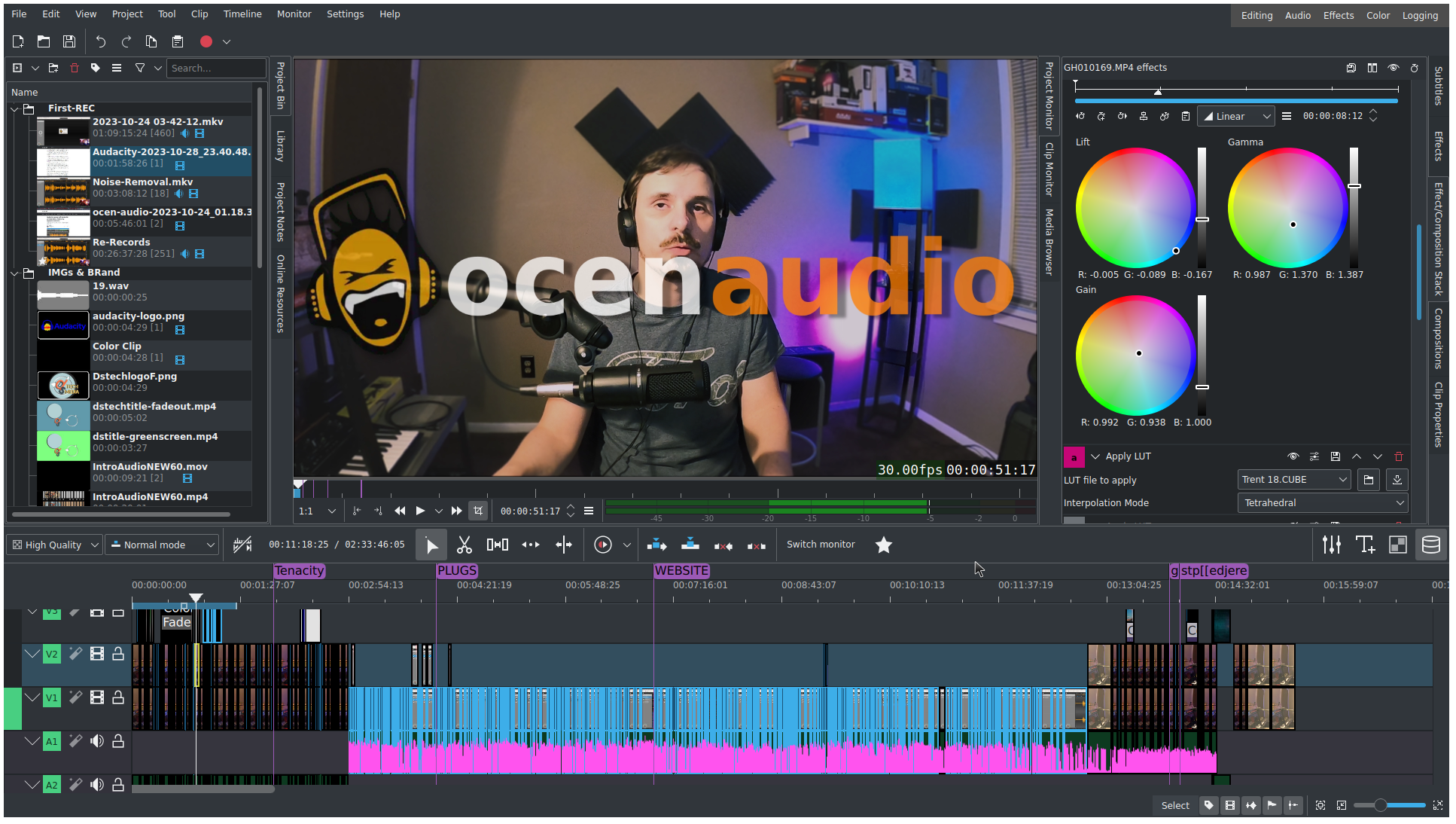Delete selected bin clip with trash icon
This screenshot has height=824, width=1456.
75,68
